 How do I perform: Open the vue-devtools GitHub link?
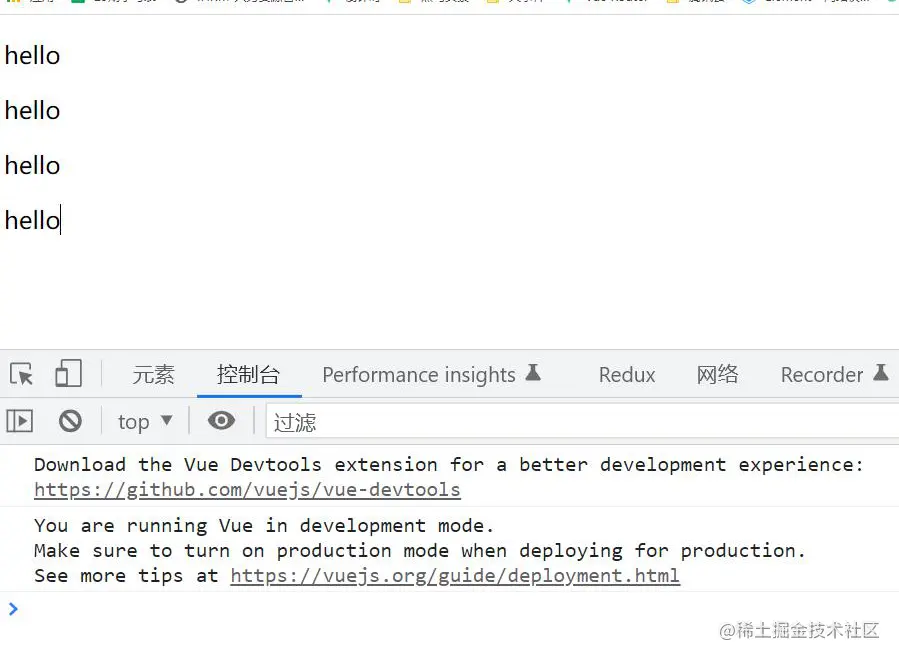(247, 490)
